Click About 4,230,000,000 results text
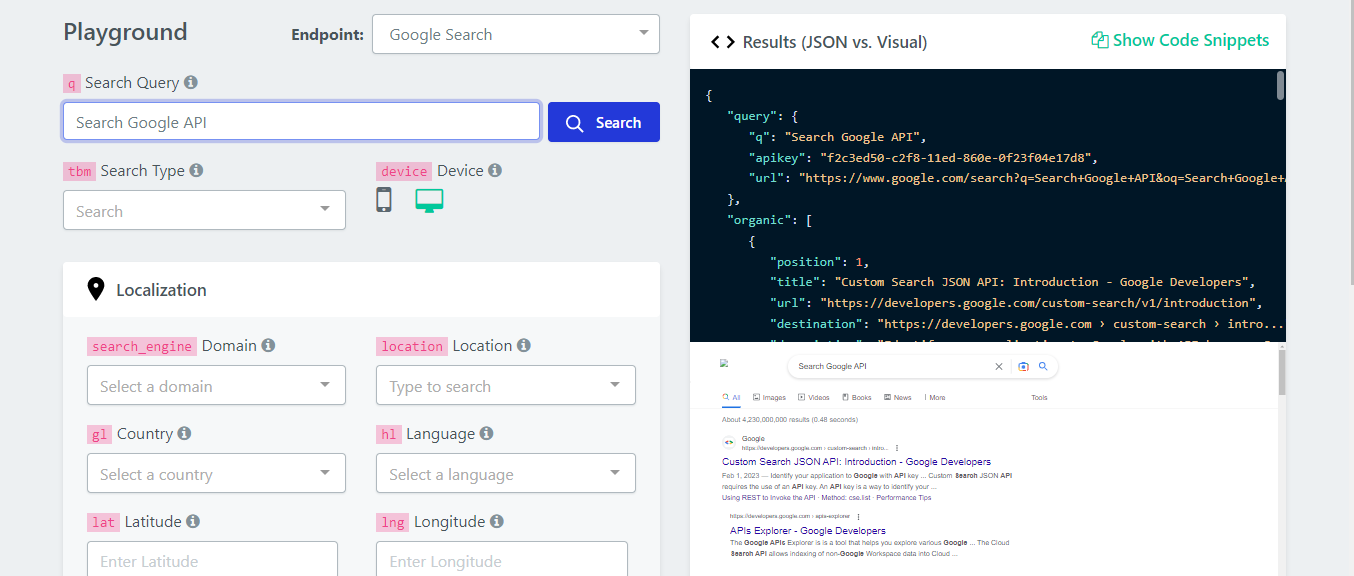The width and height of the screenshot is (1354, 576). coord(790,420)
